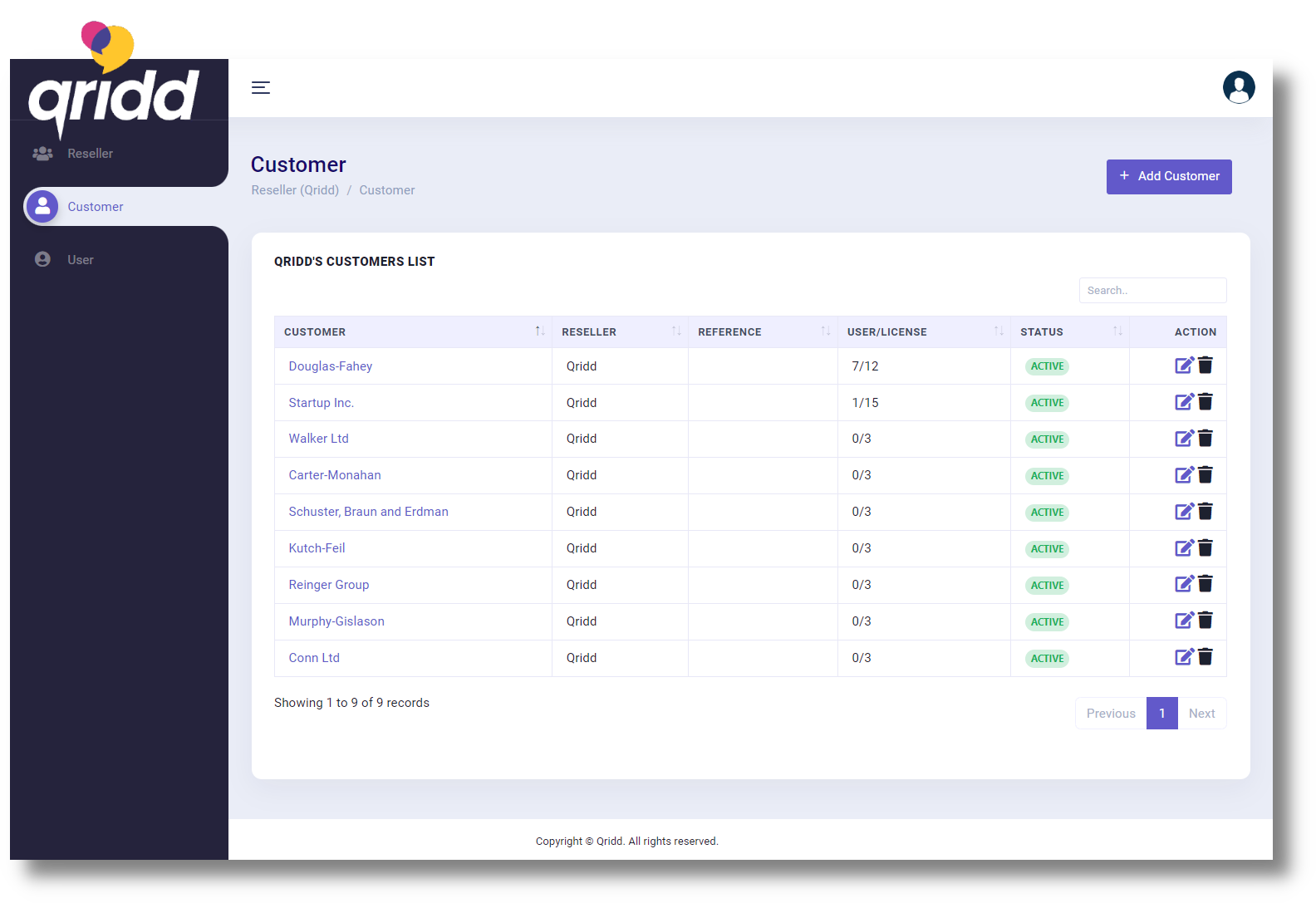
Task: Click ACTIVE badge for Conn Ltd
Action: 1047,659
